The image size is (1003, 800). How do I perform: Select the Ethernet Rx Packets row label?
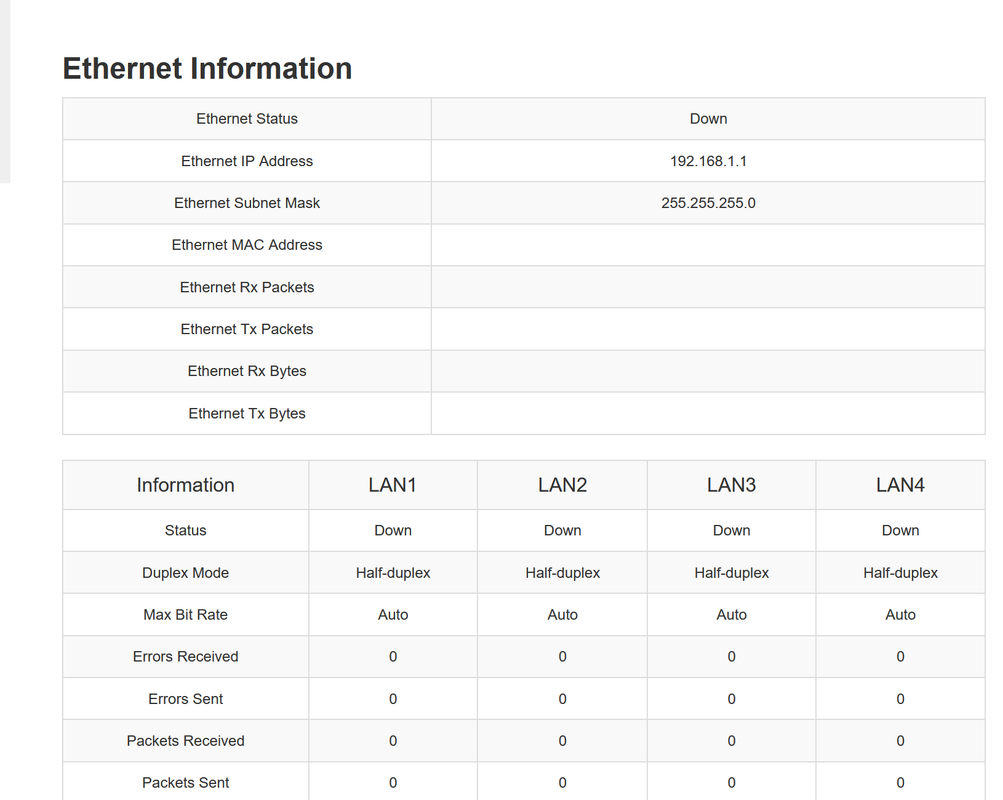247,287
